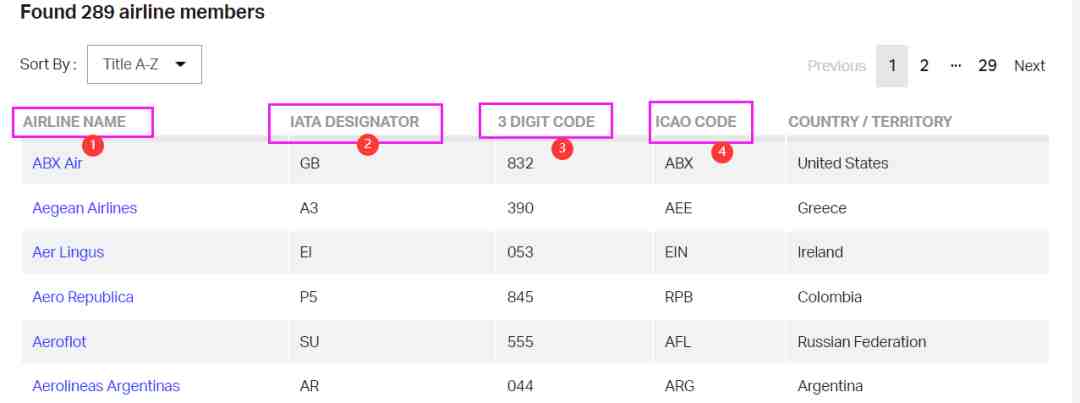Image resolution: width=1080 pixels, height=403 pixels.
Task: Open the Sort By Title A-Z dropdown
Action: [x=144, y=64]
